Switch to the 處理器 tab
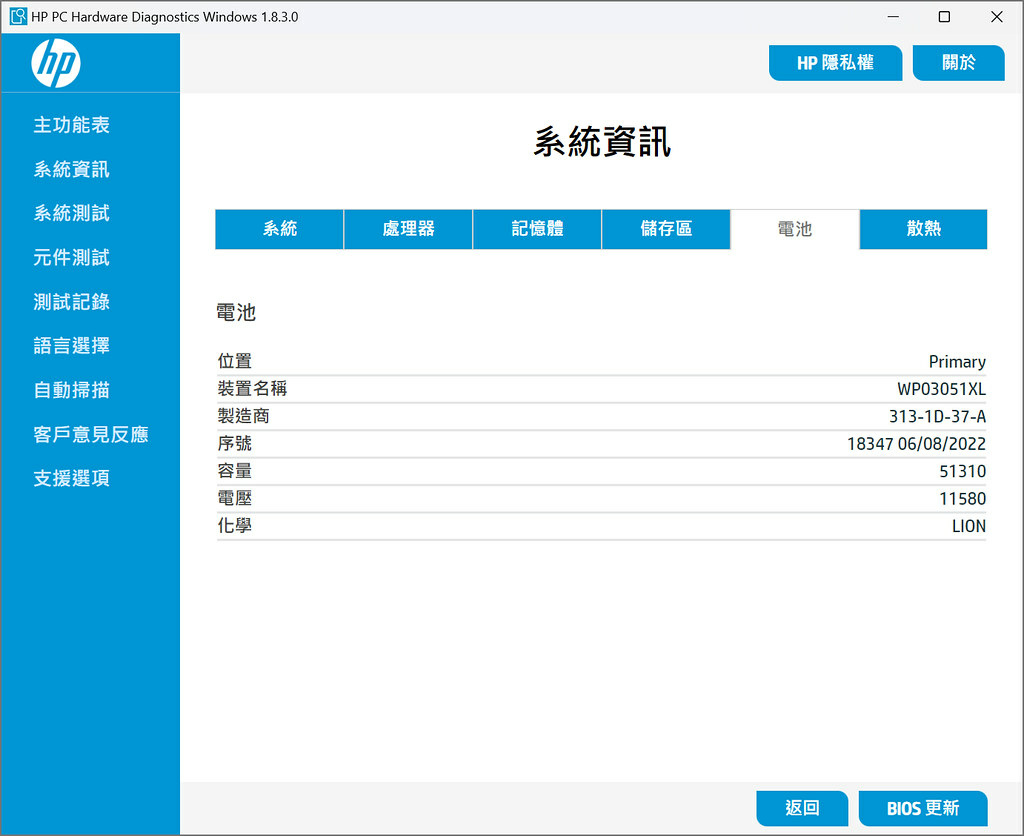This screenshot has width=1024, height=836. coord(408,229)
